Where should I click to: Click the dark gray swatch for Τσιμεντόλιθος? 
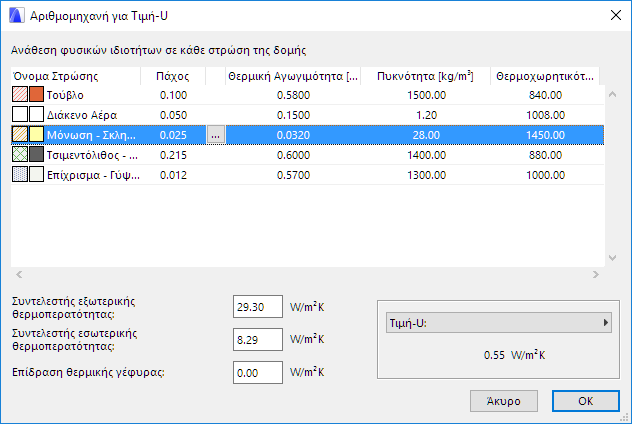pyautogui.click(x=36, y=155)
